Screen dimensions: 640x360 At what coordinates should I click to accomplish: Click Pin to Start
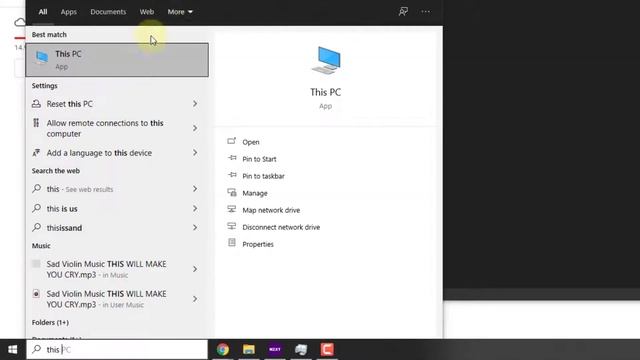point(259,159)
